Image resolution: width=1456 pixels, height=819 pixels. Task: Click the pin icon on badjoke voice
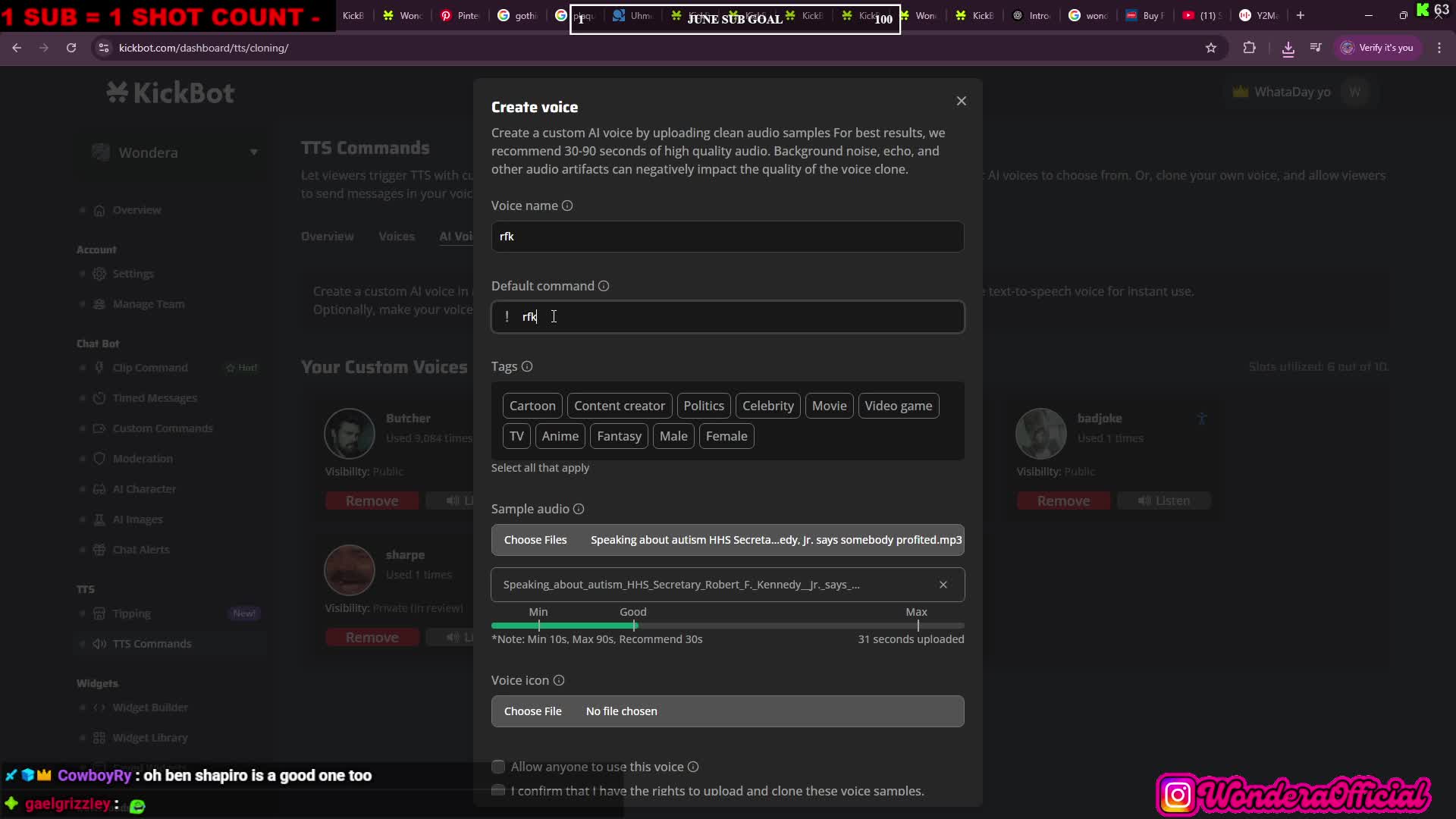(x=1202, y=418)
